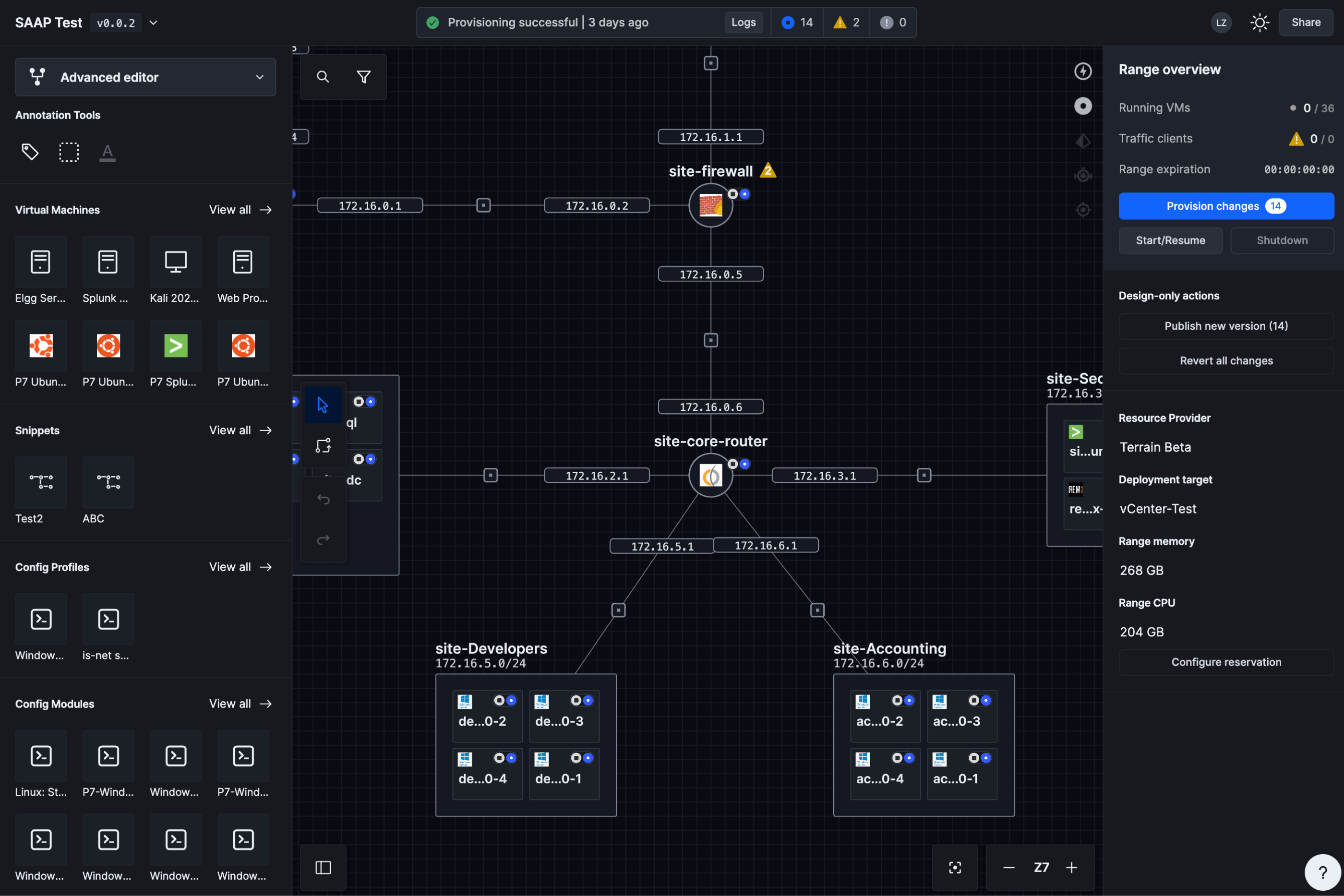Viewport: 1344px width, 896px height.
Task: Choose the connection draw tool
Action: pyautogui.click(x=323, y=446)
